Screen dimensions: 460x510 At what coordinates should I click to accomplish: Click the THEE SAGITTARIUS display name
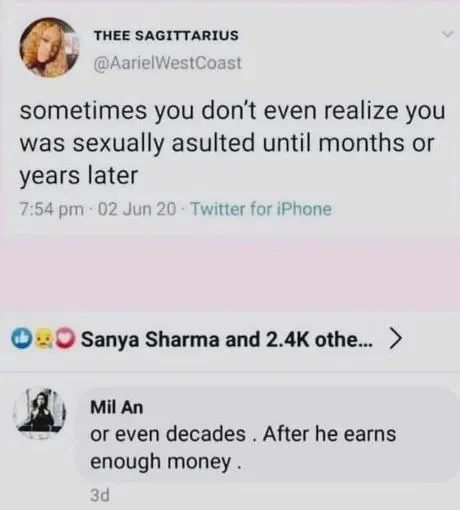[x=166, y=35]
